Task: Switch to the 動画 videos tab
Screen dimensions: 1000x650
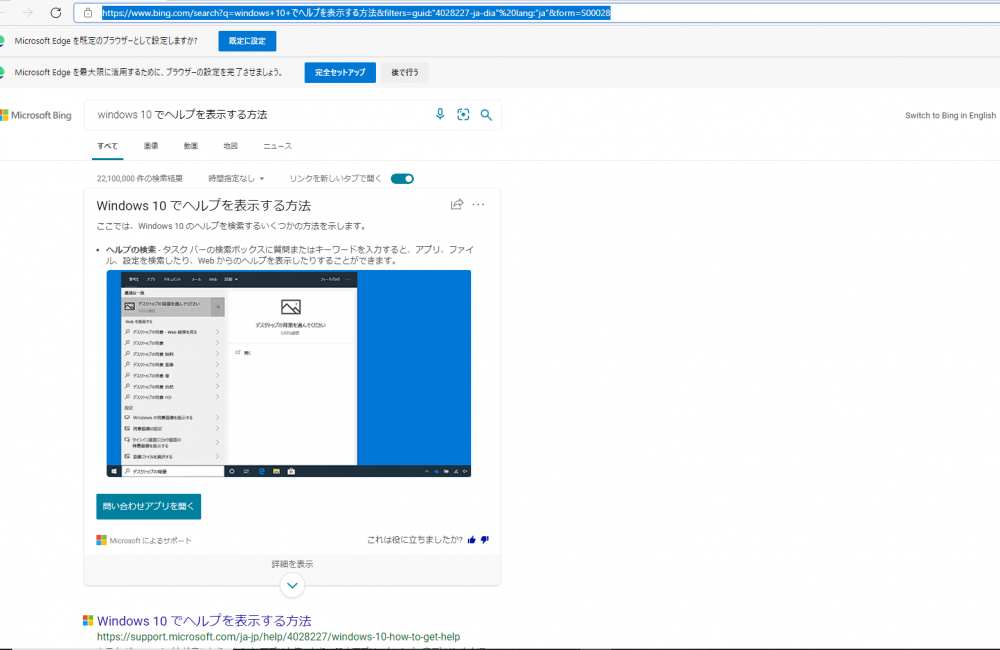Action: tap(191, 146)
